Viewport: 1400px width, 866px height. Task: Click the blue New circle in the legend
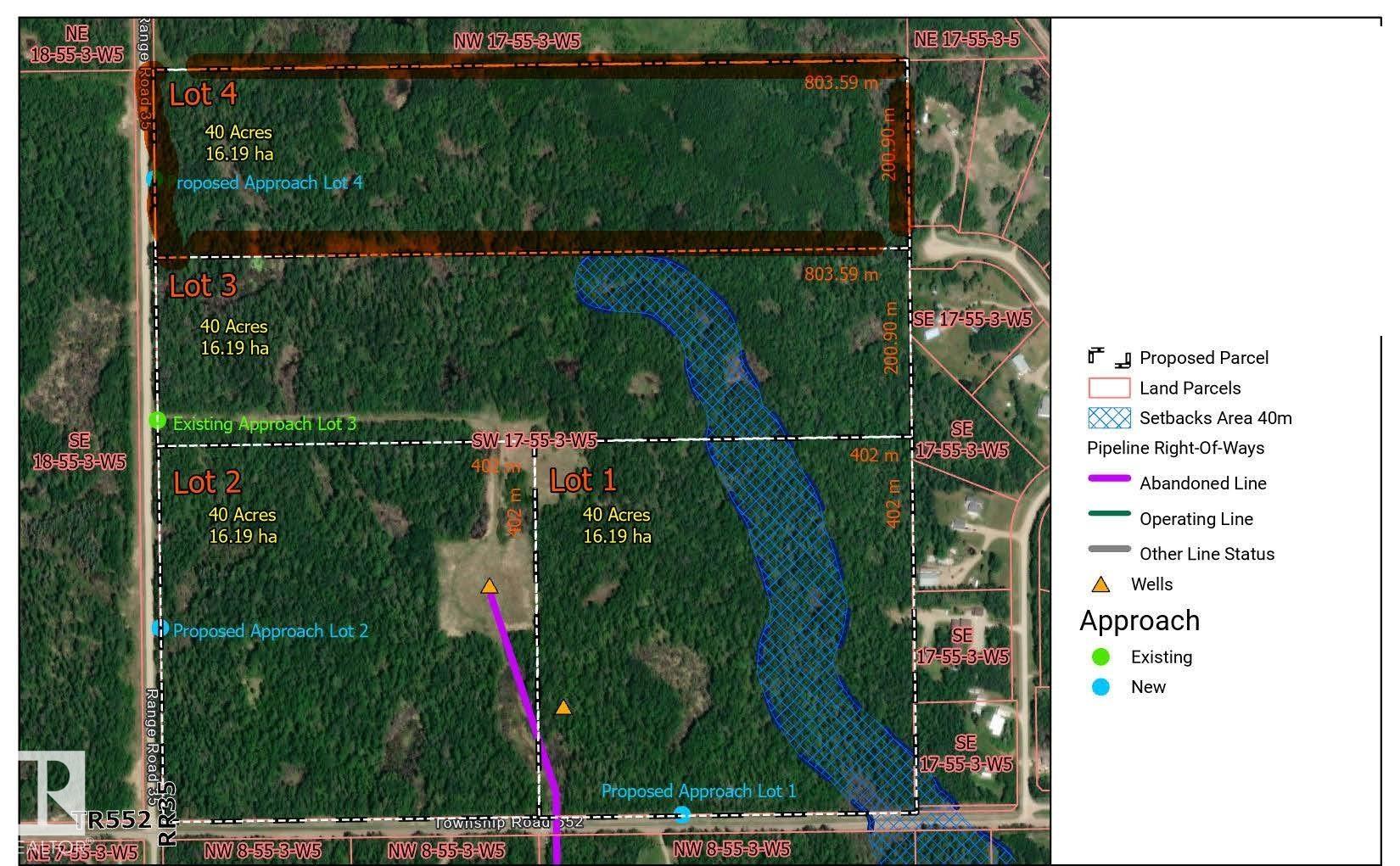coord(1100,687)
